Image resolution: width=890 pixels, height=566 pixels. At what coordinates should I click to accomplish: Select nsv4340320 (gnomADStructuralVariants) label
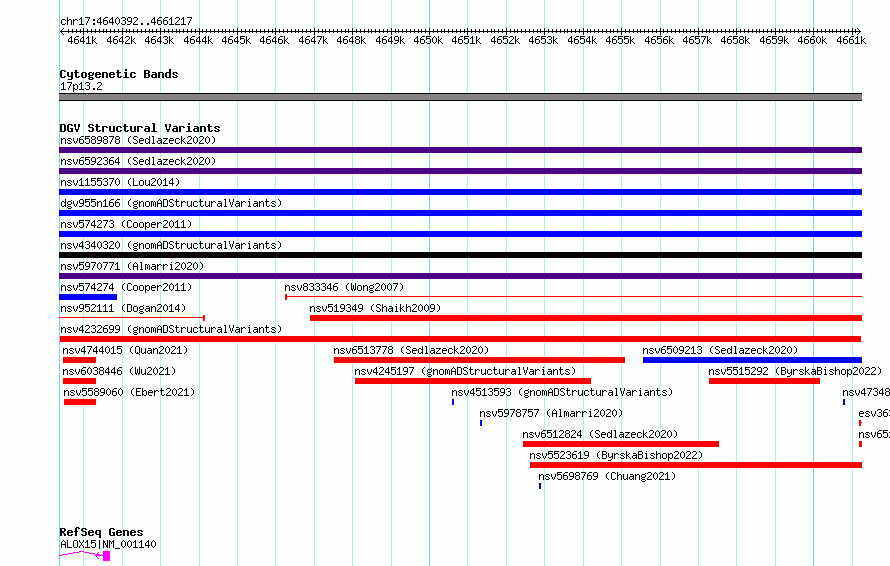coord(171,245)
